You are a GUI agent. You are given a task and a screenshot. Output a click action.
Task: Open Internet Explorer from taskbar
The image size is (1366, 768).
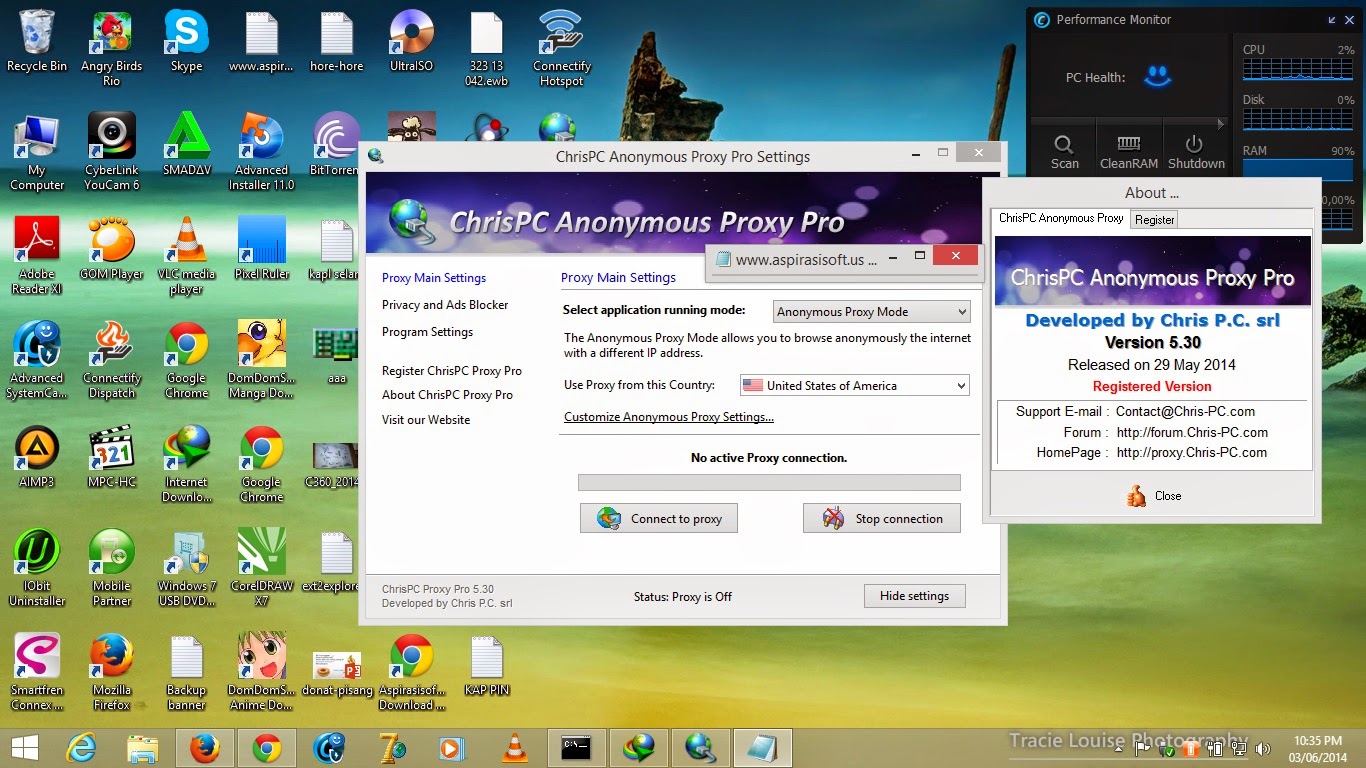pos(80,748)
